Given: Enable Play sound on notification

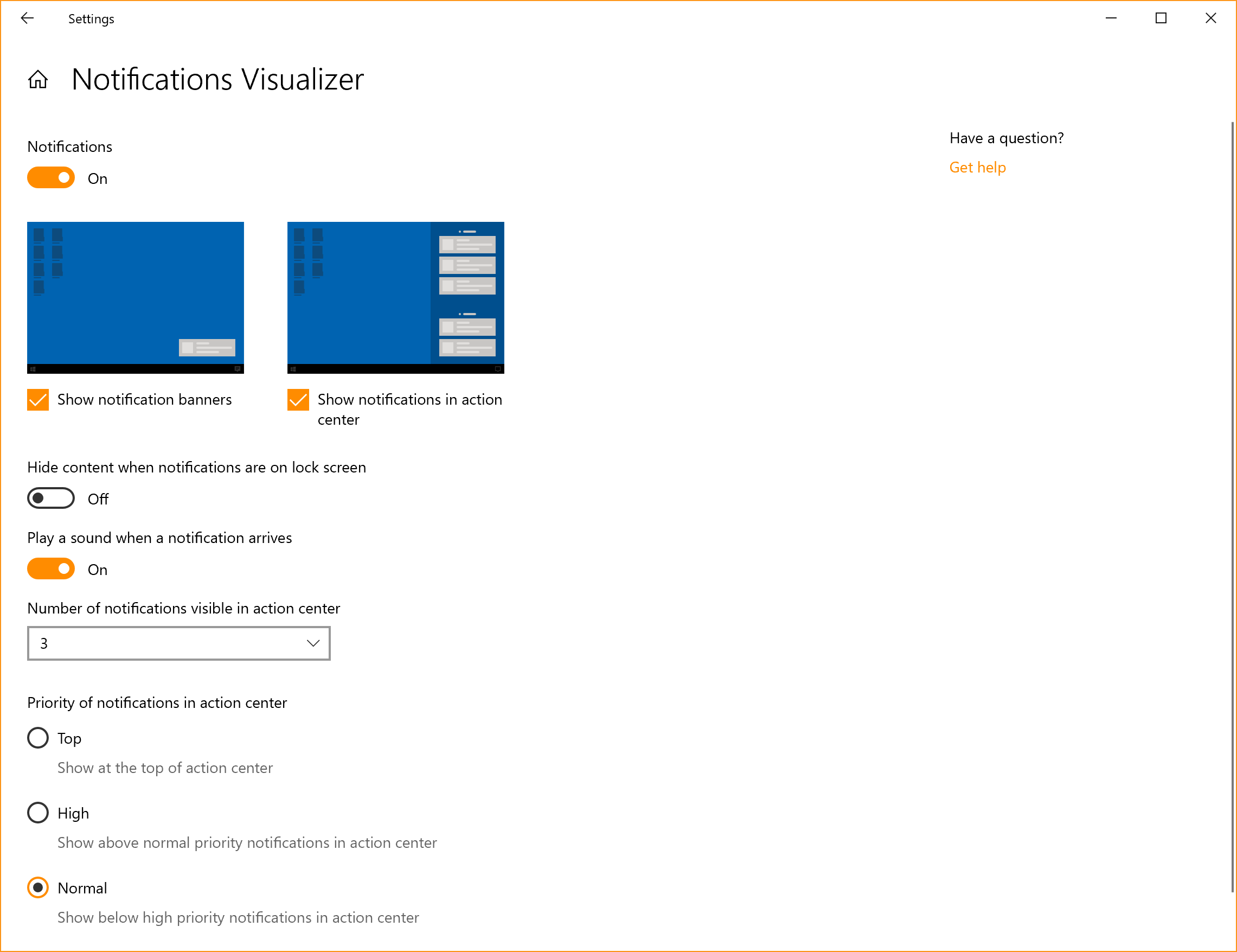Looking at the screenshot, I should click(52, 569).
